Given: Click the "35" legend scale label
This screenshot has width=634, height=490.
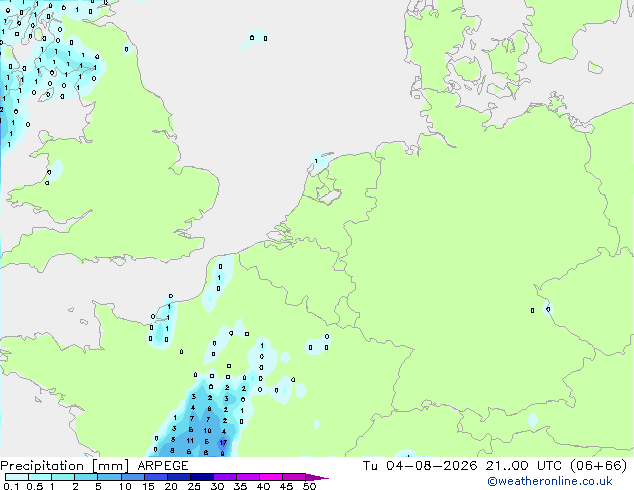Looking at the screenshot, I should [x=240, y=486].
